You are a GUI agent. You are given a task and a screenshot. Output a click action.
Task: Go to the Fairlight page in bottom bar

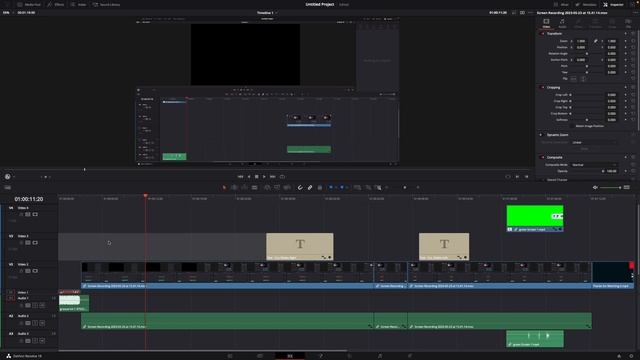tap(380, 356)
